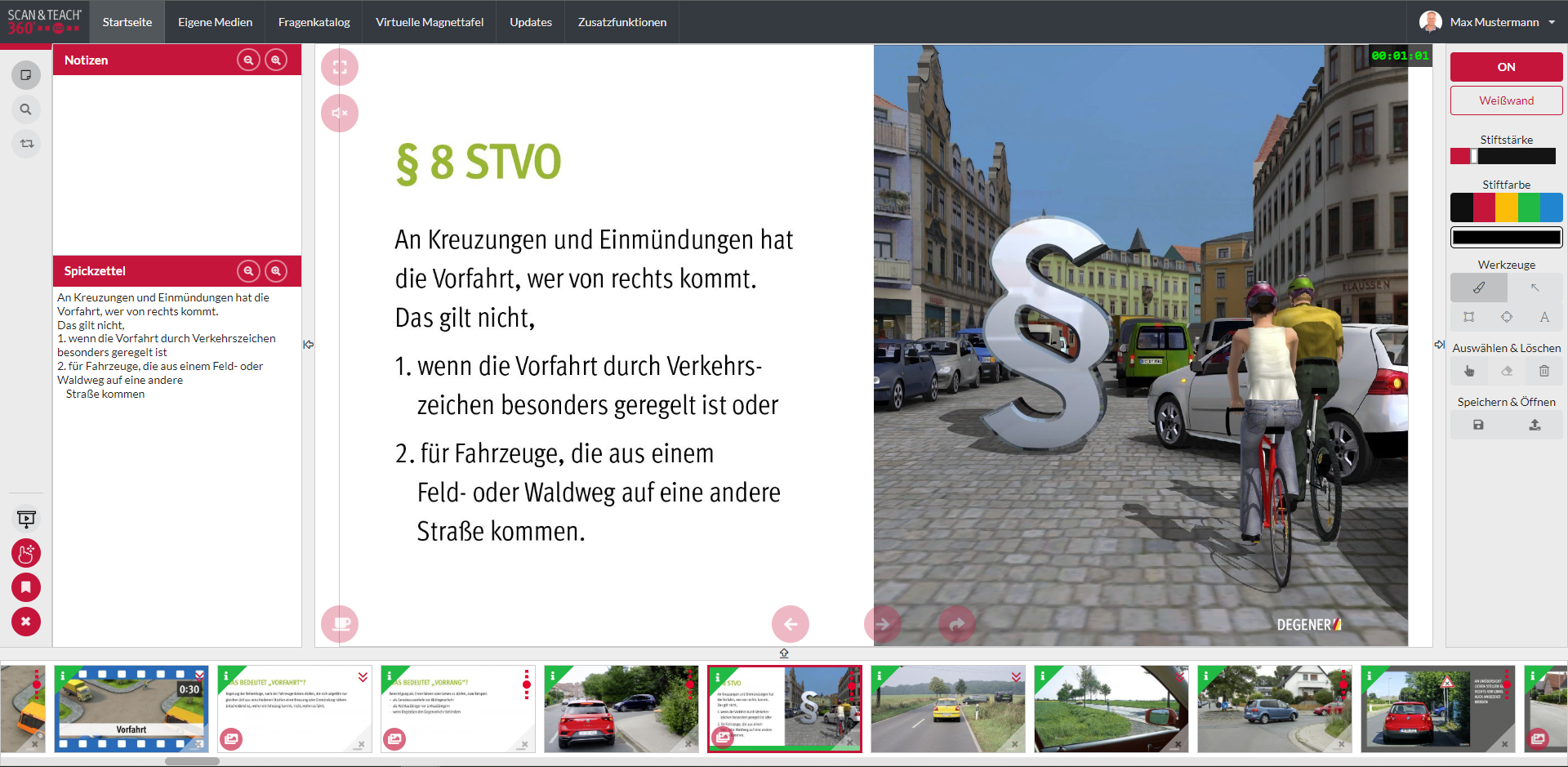The width and height of the screenshot is (1568, 767).
Task: Open media gallery icon on 'Was bedeutet Vorfahrt' thumbnail
Action: point(231,739)
